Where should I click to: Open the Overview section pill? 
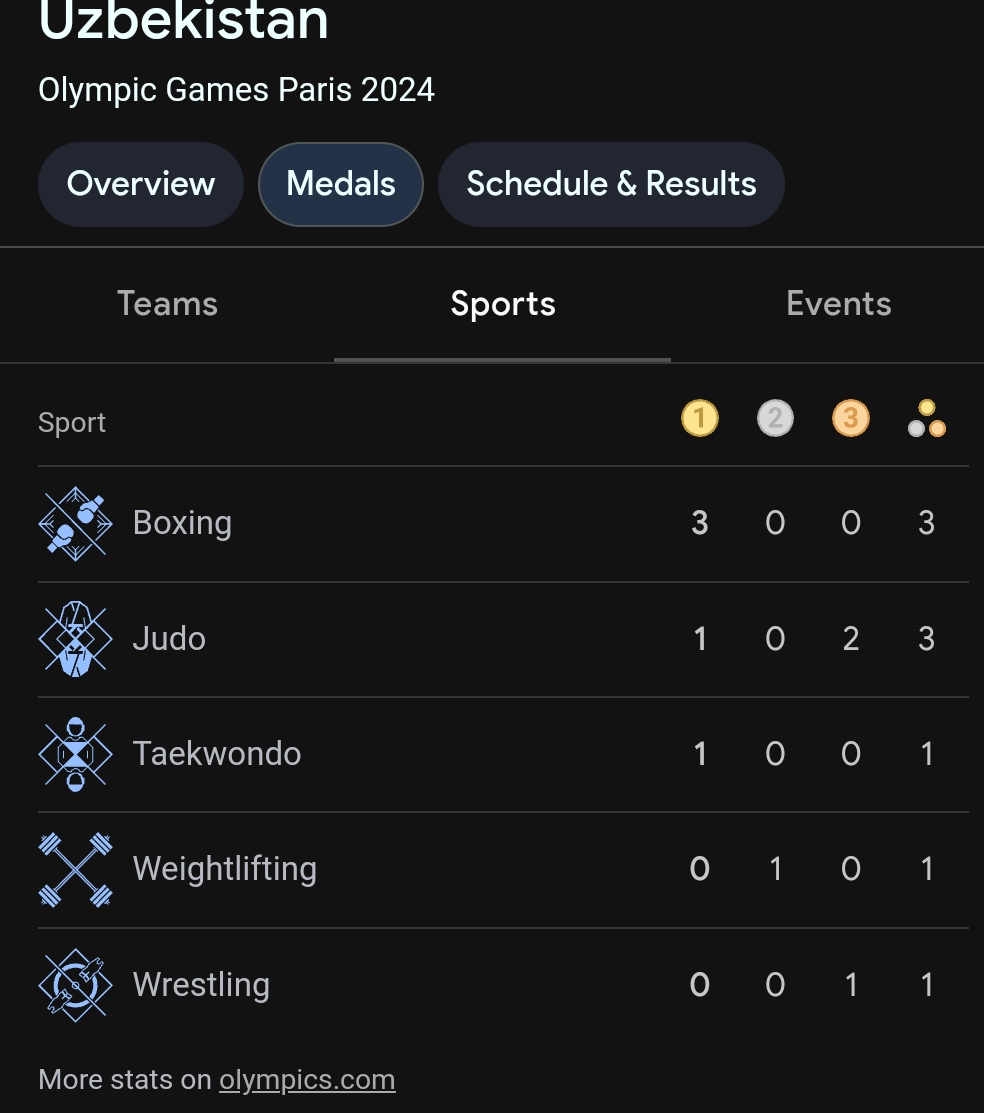(141, 184)
